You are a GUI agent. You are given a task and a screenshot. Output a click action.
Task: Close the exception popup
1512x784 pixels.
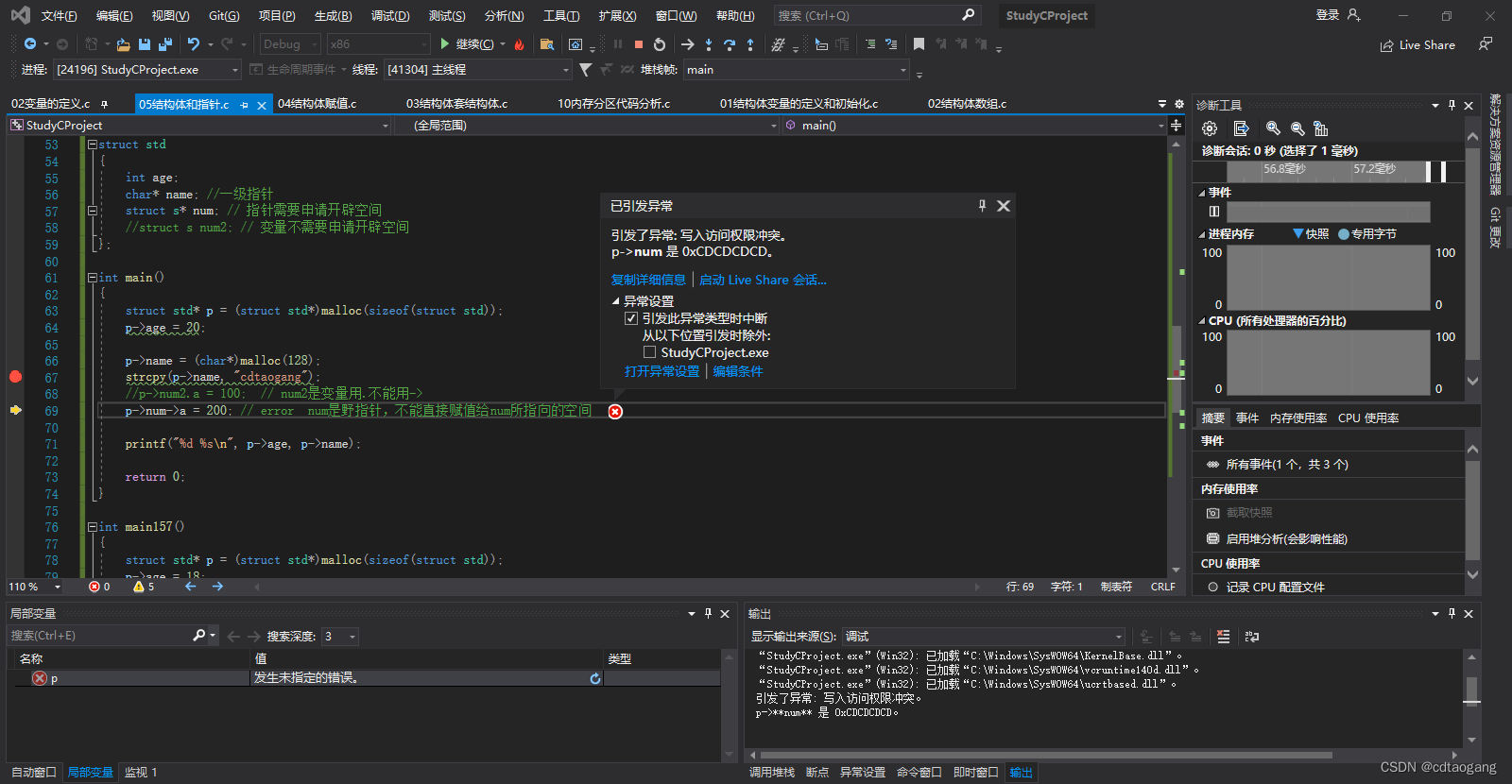click(x=1004, y=206)
